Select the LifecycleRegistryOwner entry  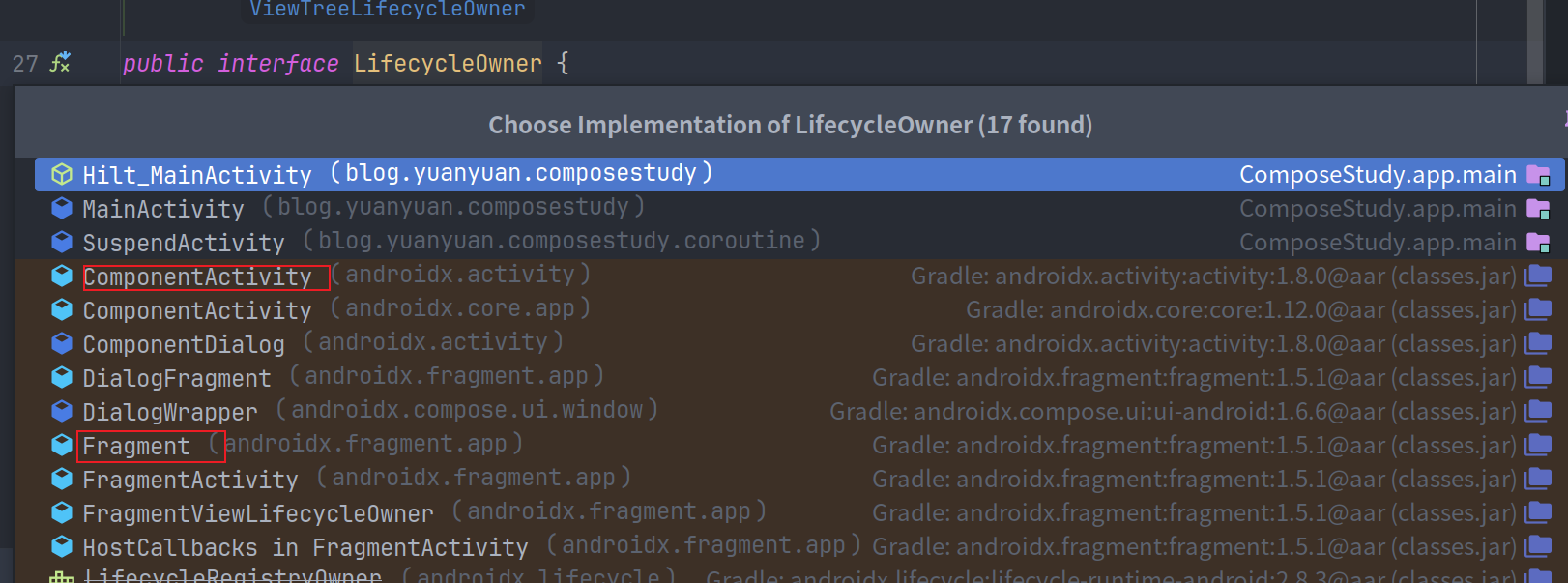232,576
